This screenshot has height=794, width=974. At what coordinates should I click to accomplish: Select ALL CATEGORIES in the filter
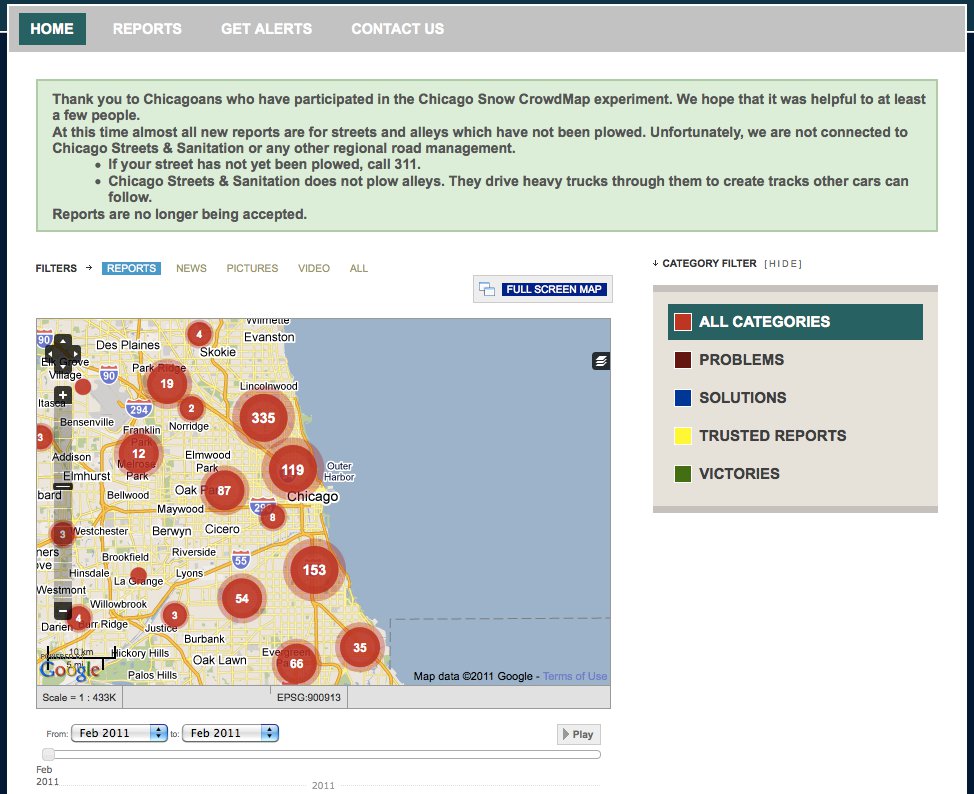pyautogui.click(x=795, y=322)
